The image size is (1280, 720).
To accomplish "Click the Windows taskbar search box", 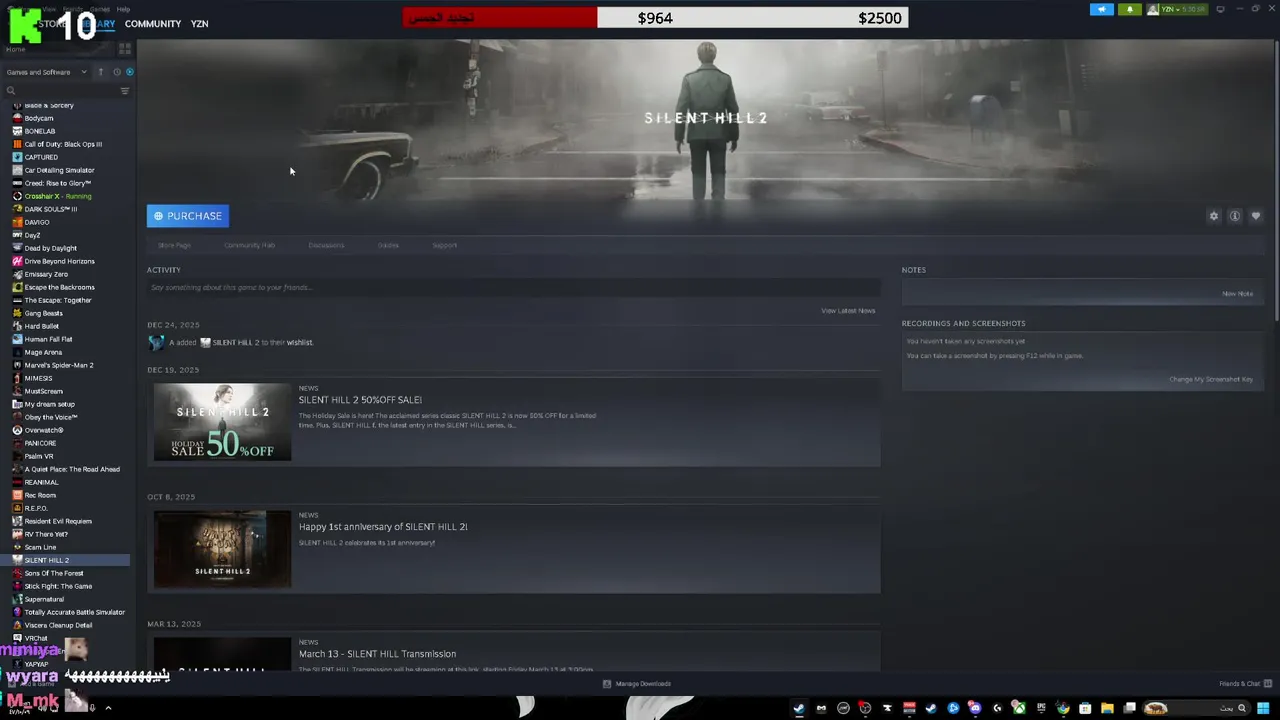I will [1196, 708].
